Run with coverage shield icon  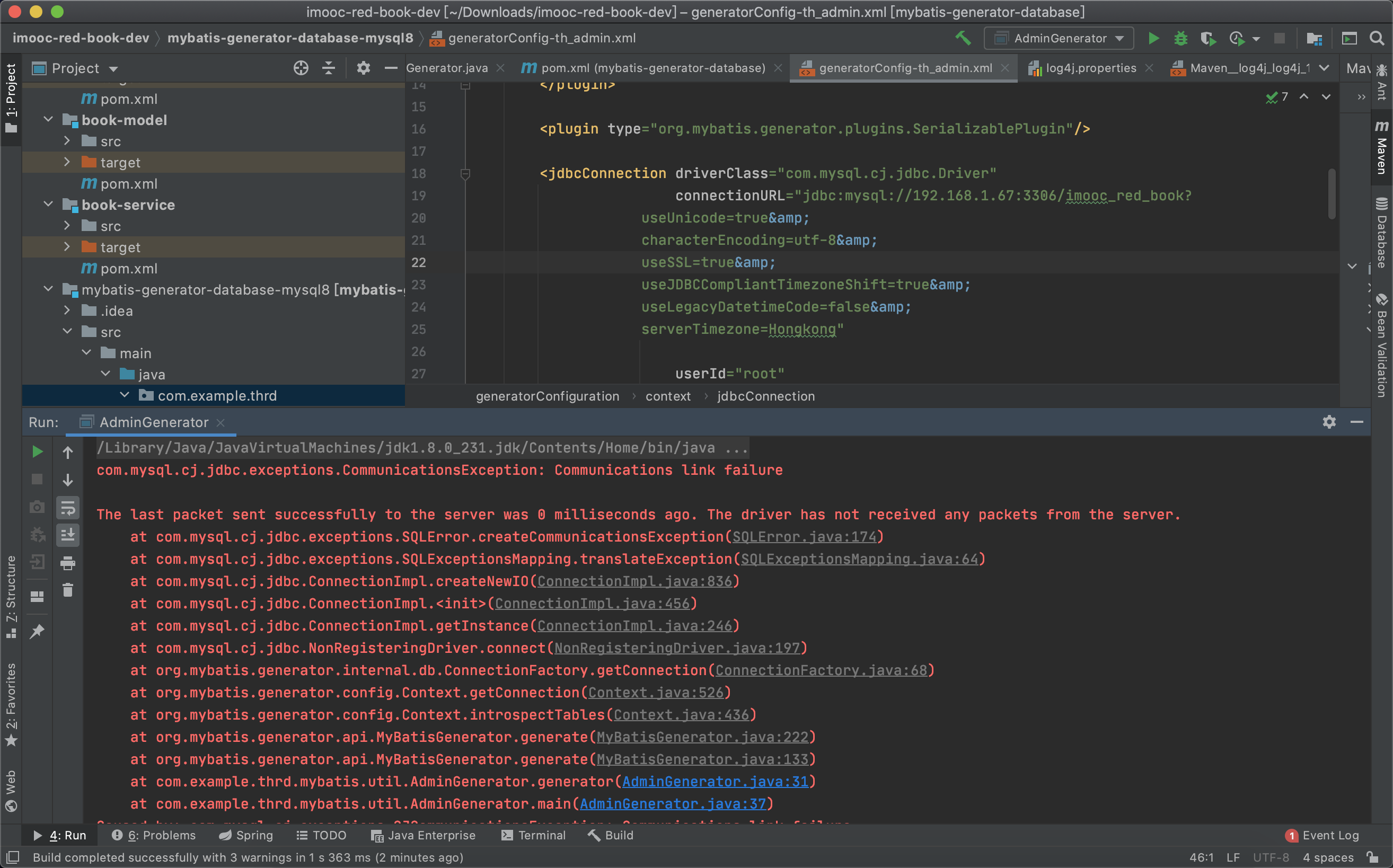click(x=1208, y=39)
